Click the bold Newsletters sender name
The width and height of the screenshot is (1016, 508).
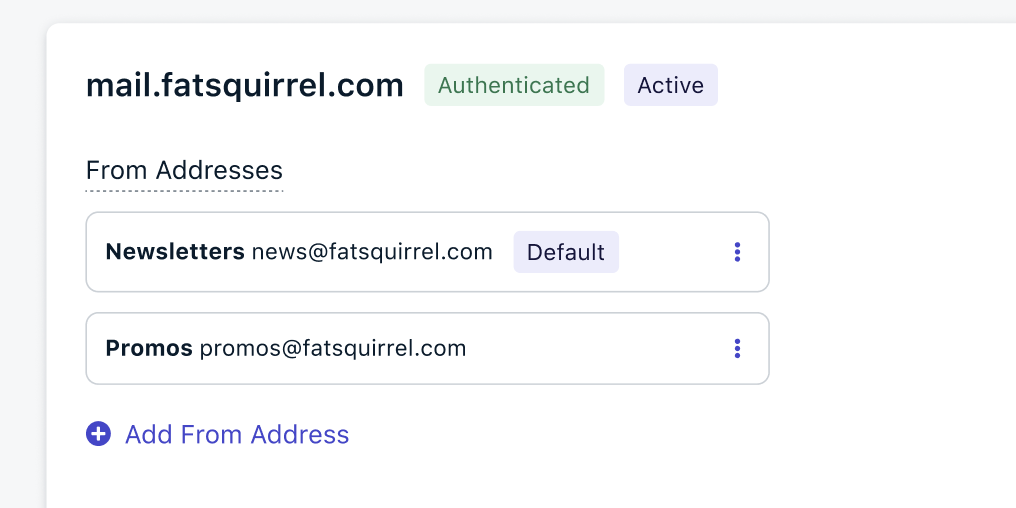(175, 252)
